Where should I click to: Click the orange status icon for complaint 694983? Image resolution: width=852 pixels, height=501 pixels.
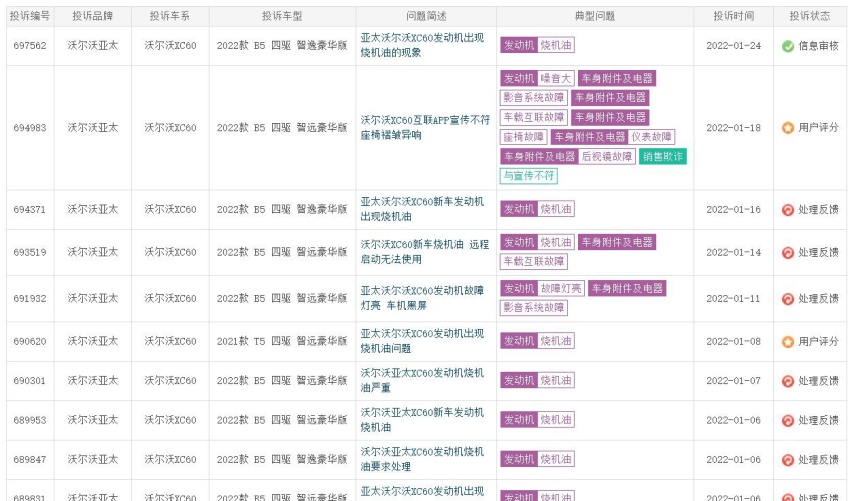(787, 128)
